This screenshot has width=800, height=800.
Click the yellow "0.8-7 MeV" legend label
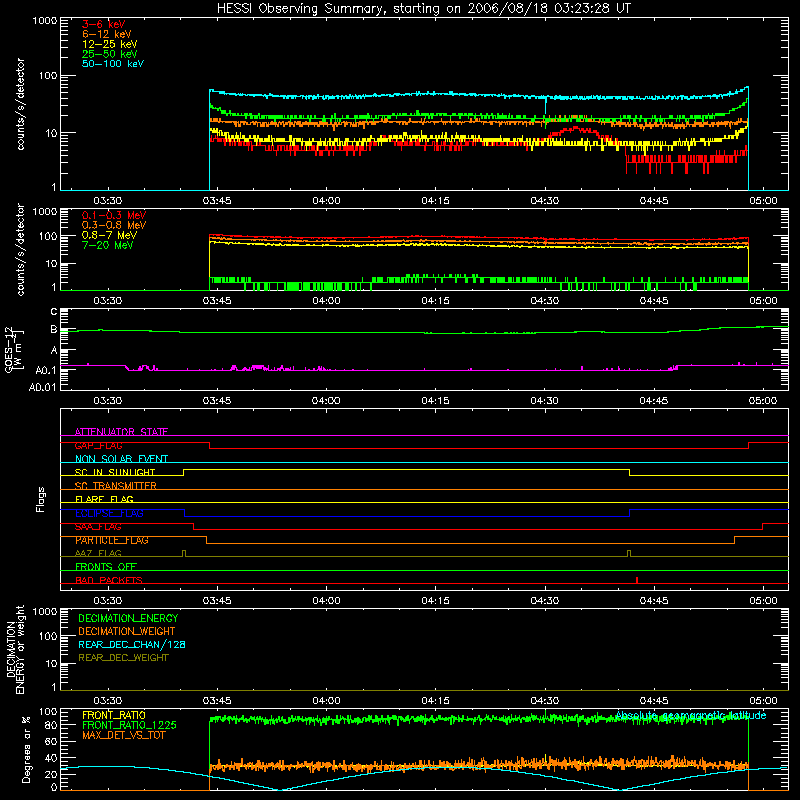click(x=109, y=235)
